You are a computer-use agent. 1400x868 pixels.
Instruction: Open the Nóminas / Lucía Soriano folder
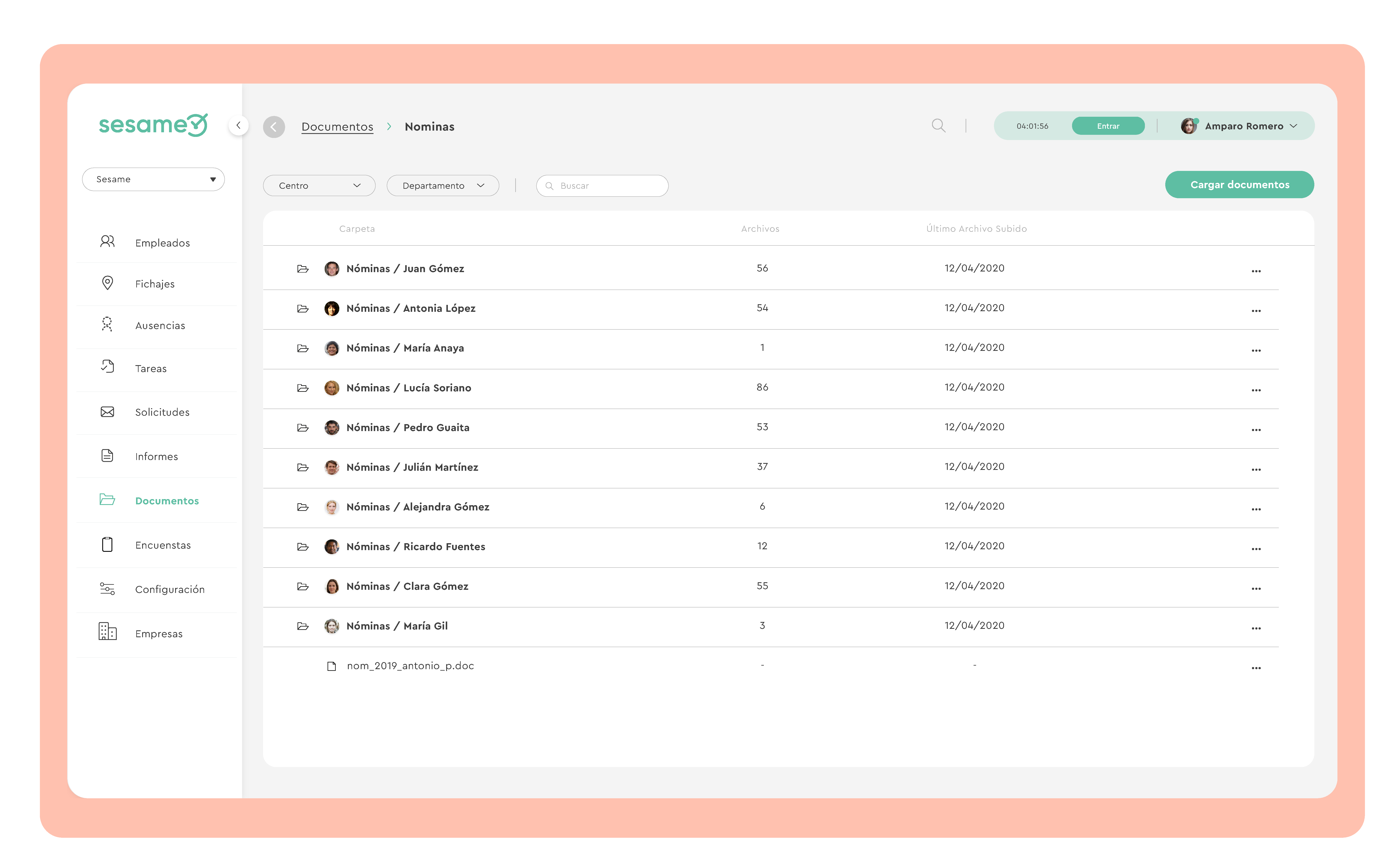[409, 388]
